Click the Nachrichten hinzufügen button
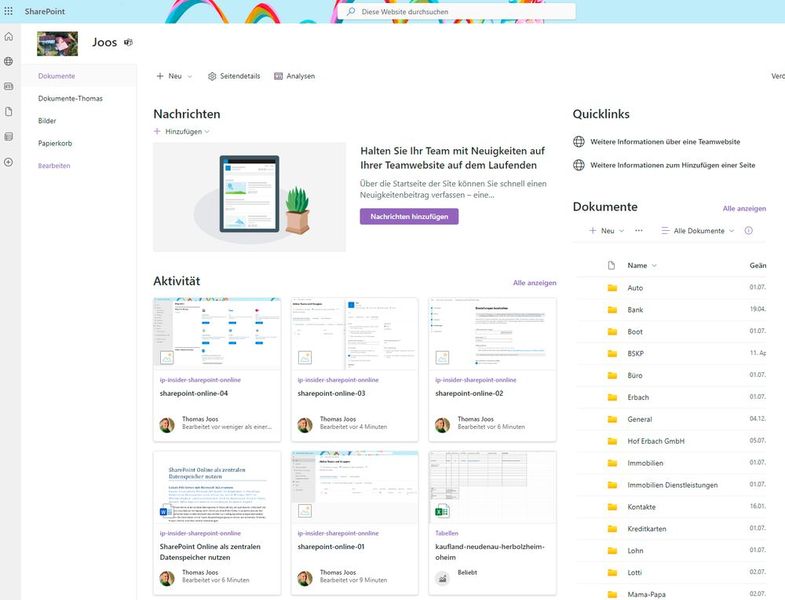The width and height of the screenshot is (785, 600). click(409, 216)
